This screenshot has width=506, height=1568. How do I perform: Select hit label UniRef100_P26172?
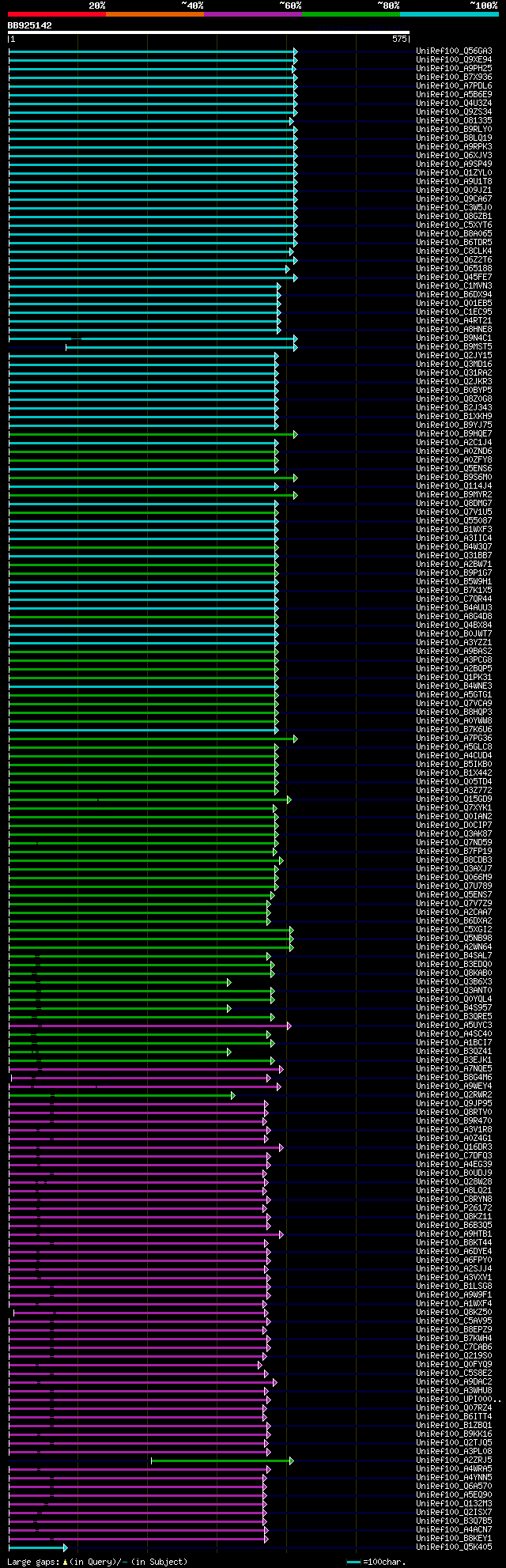(454, 1207)
